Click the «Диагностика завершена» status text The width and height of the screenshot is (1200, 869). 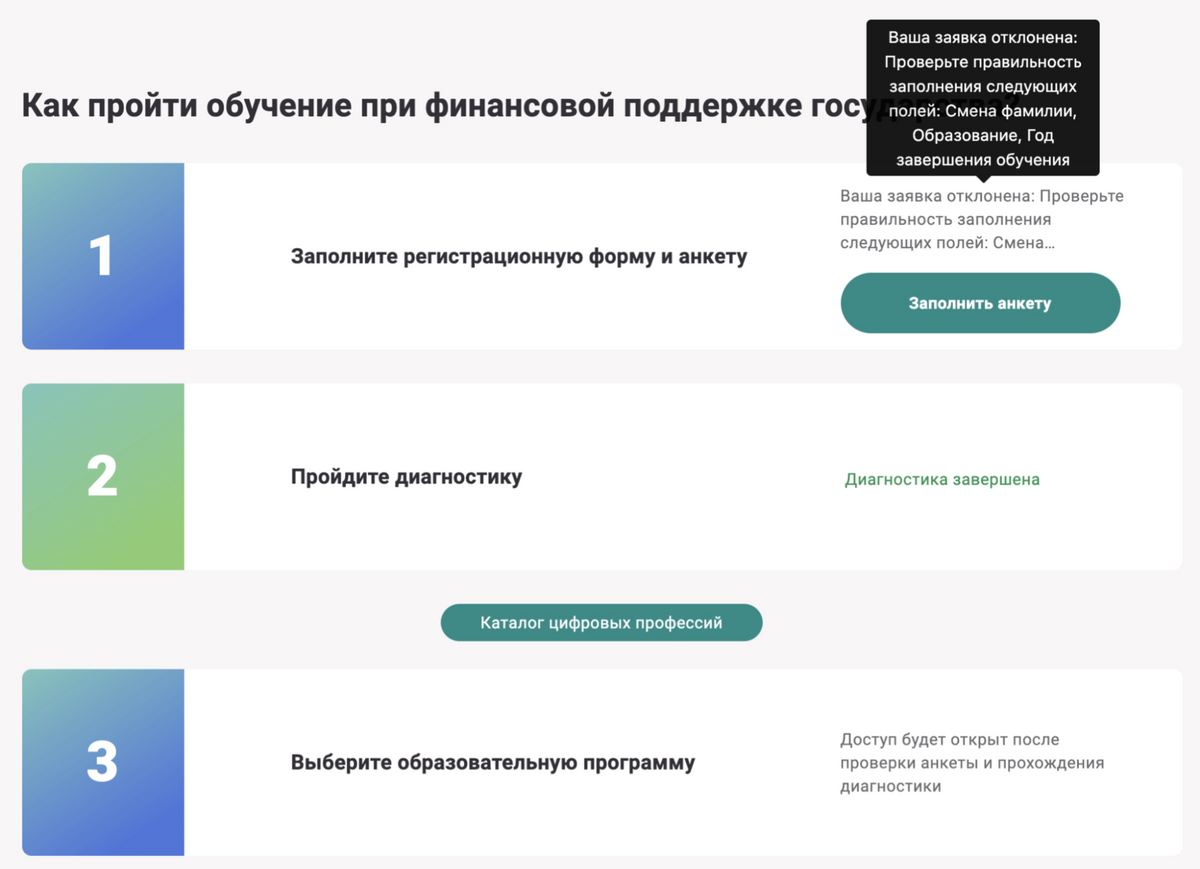click(942, 479)
